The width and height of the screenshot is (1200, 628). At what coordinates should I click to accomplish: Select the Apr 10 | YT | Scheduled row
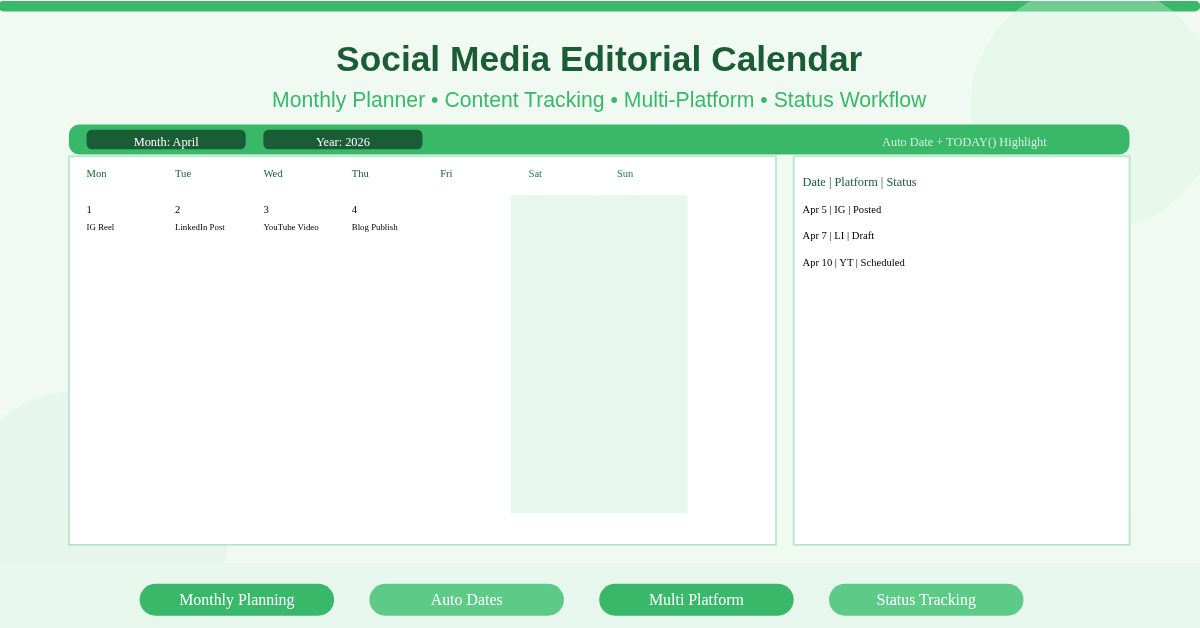[x=853, y=262]
